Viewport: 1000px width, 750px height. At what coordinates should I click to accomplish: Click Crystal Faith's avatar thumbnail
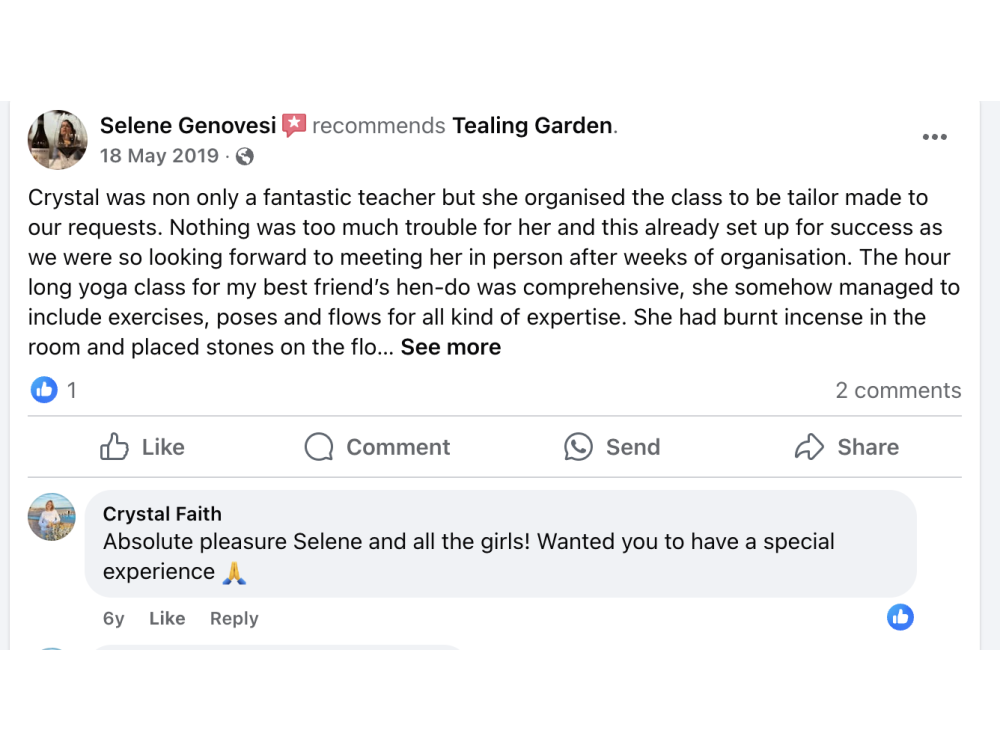(x=51, y=517)
